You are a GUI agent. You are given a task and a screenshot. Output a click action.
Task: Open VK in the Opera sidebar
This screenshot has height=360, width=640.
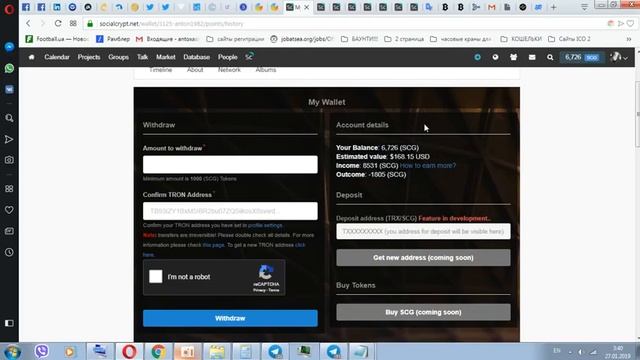click(x=9, y=89)
